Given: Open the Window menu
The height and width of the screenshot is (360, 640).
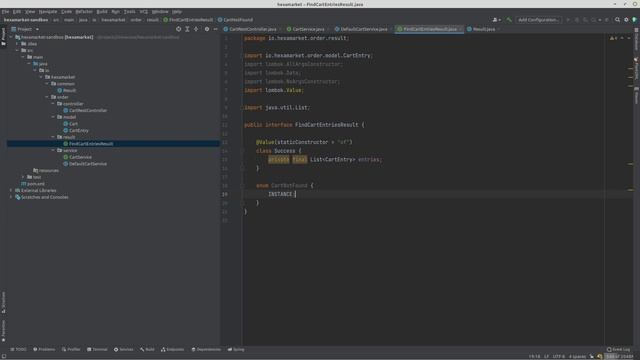Looking at the screenshot, I should (160, 11).
